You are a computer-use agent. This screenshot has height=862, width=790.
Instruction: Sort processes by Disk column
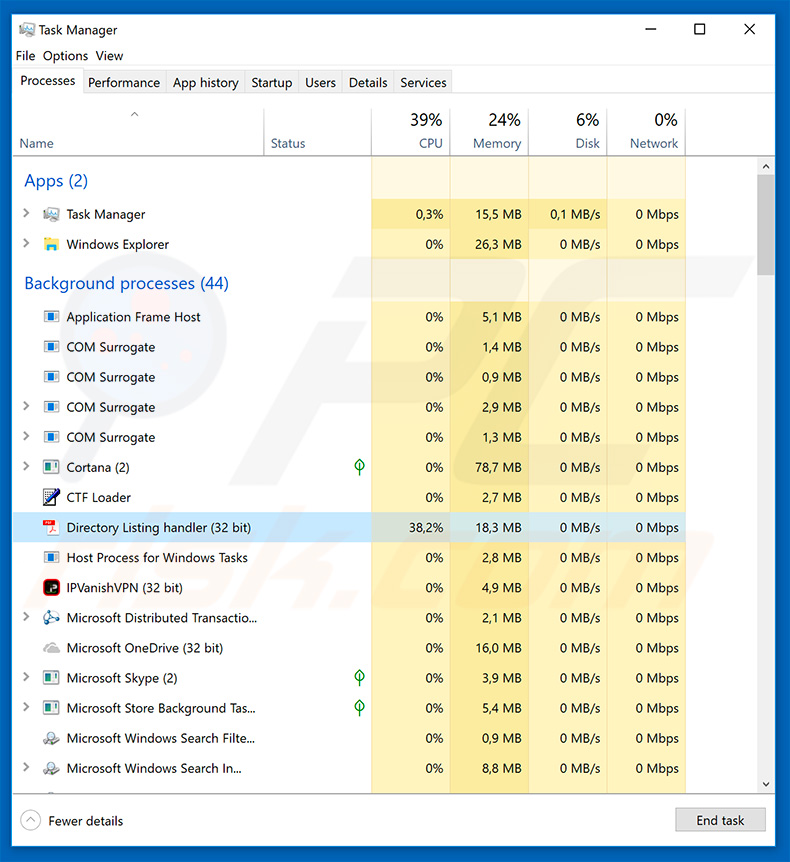tap(568, 132)
